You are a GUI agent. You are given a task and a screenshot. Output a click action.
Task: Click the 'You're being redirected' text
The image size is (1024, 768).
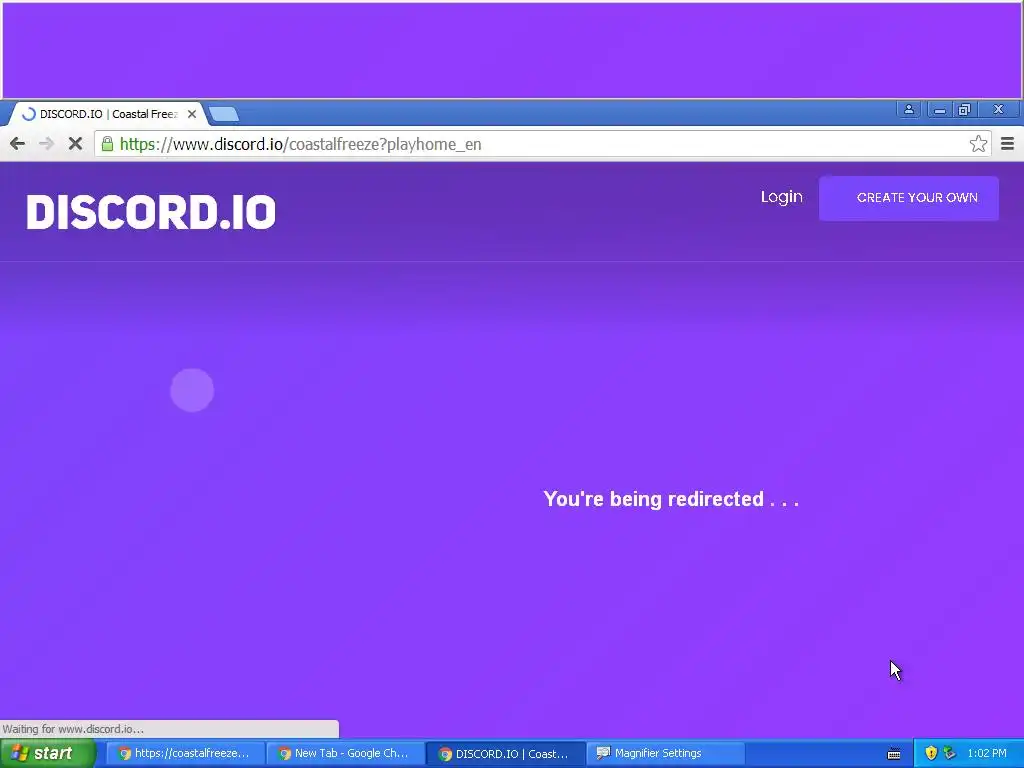click(671, 499)
